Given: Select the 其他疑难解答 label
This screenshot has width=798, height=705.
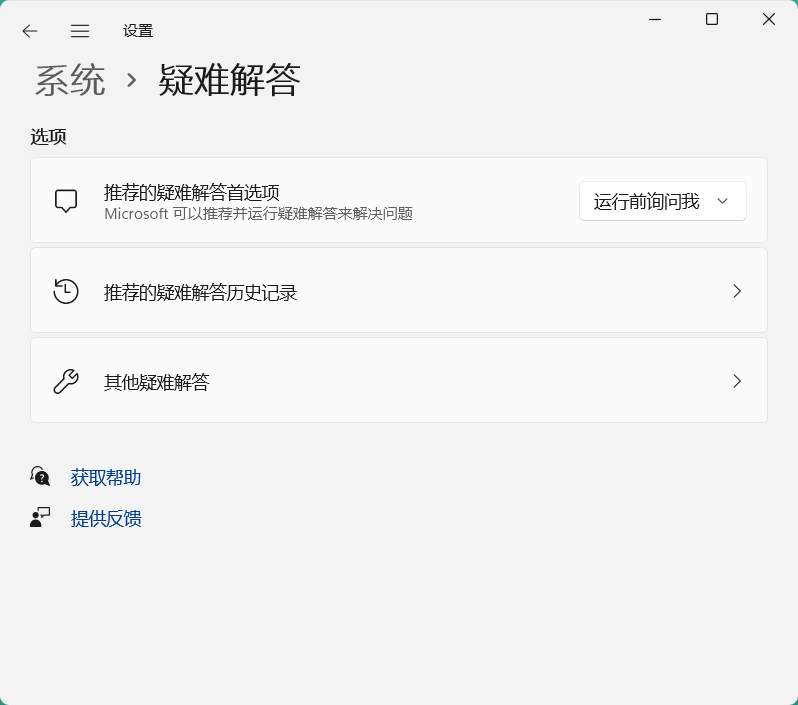Looking at the screenshot, I should (157, 382).
